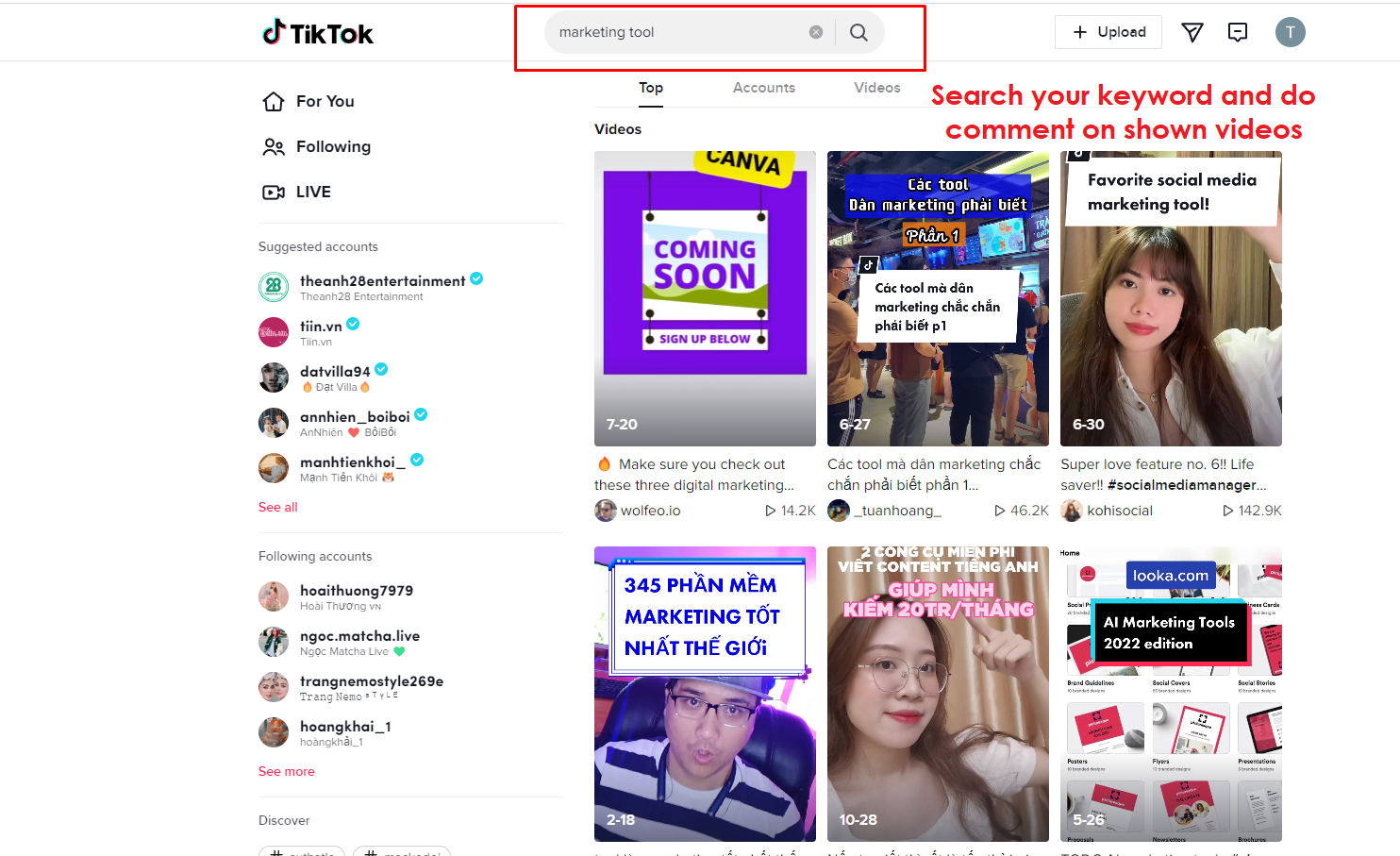1400x856 pixels.
Task: Open the 345 phần mềm marketing video
Action: [705, 694]
